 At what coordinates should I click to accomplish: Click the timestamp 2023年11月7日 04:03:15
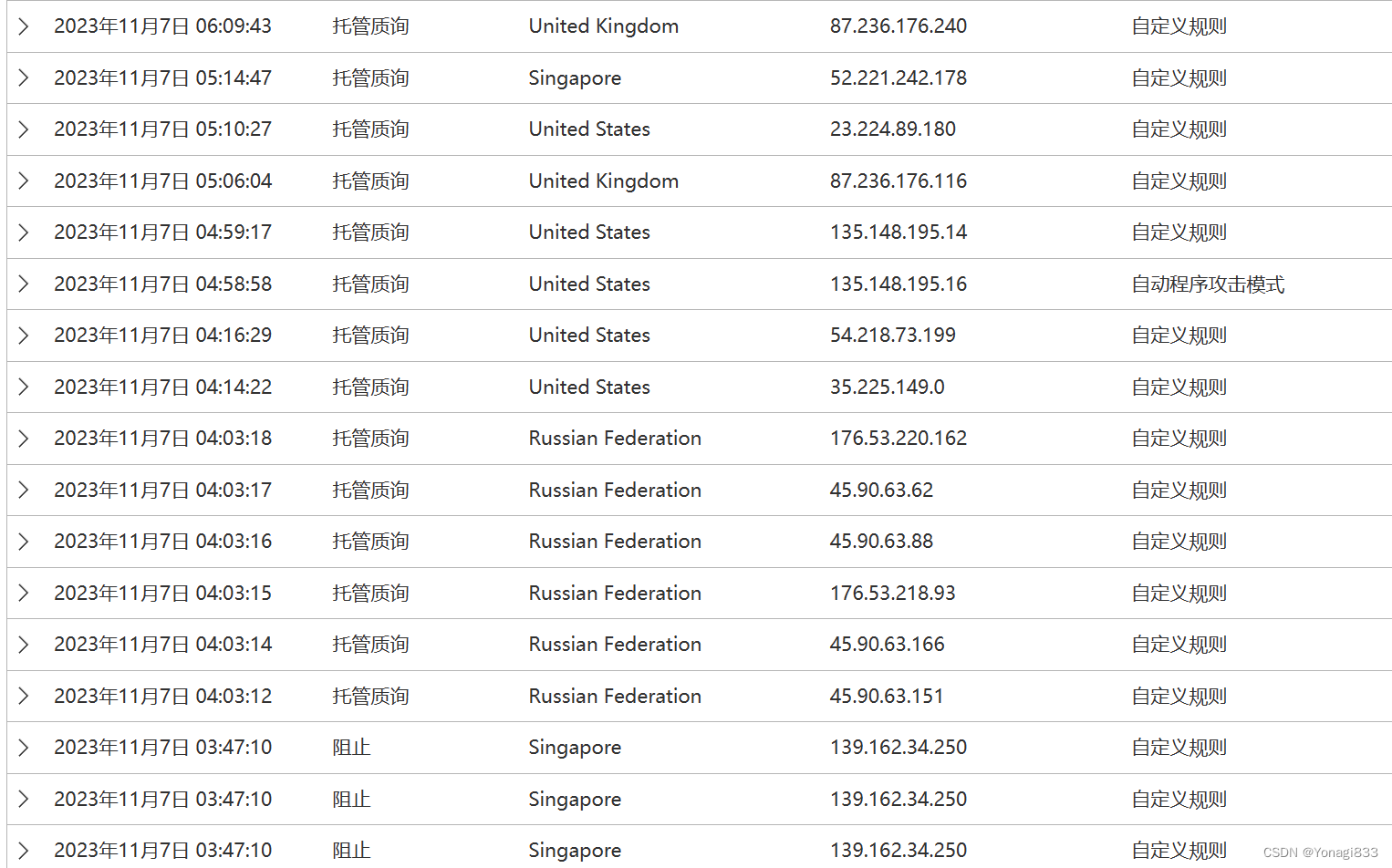click(x=163, y=594)
